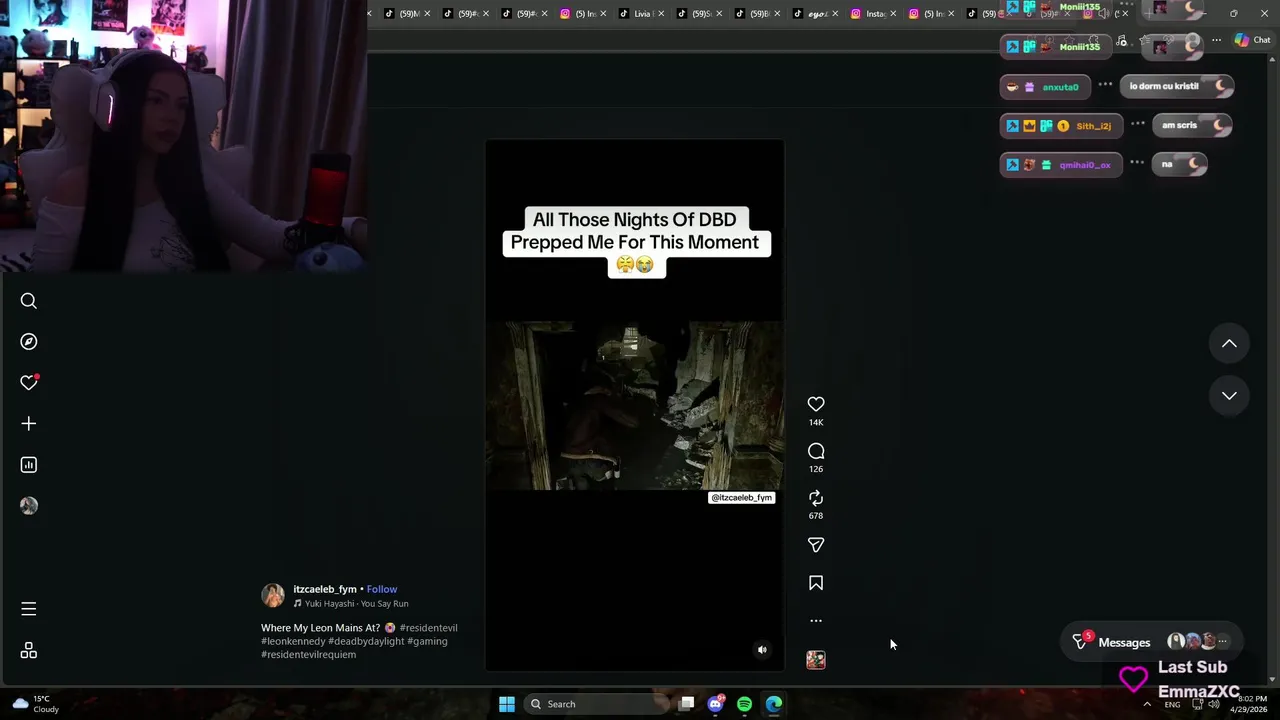1280x720 pixels.
Task: Open message avatars' three-dot menu
Action: coord(1222,642)
